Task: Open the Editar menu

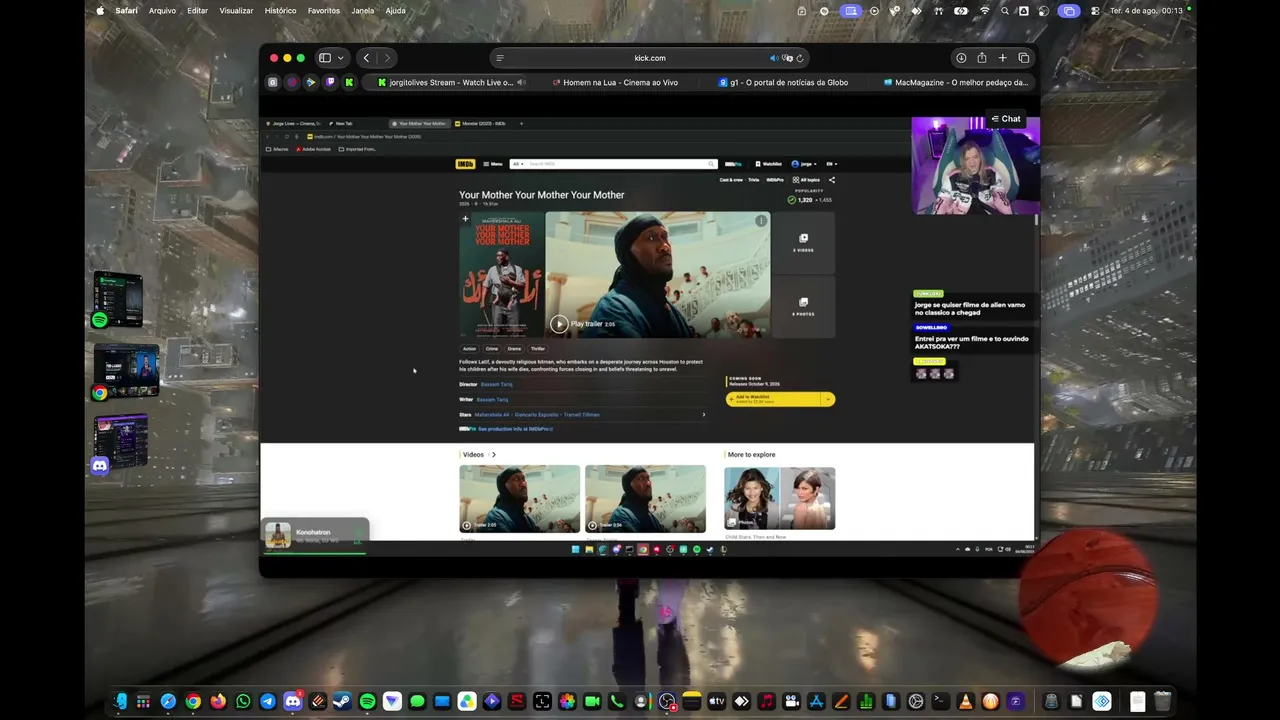Action: (x=197, y=11)
